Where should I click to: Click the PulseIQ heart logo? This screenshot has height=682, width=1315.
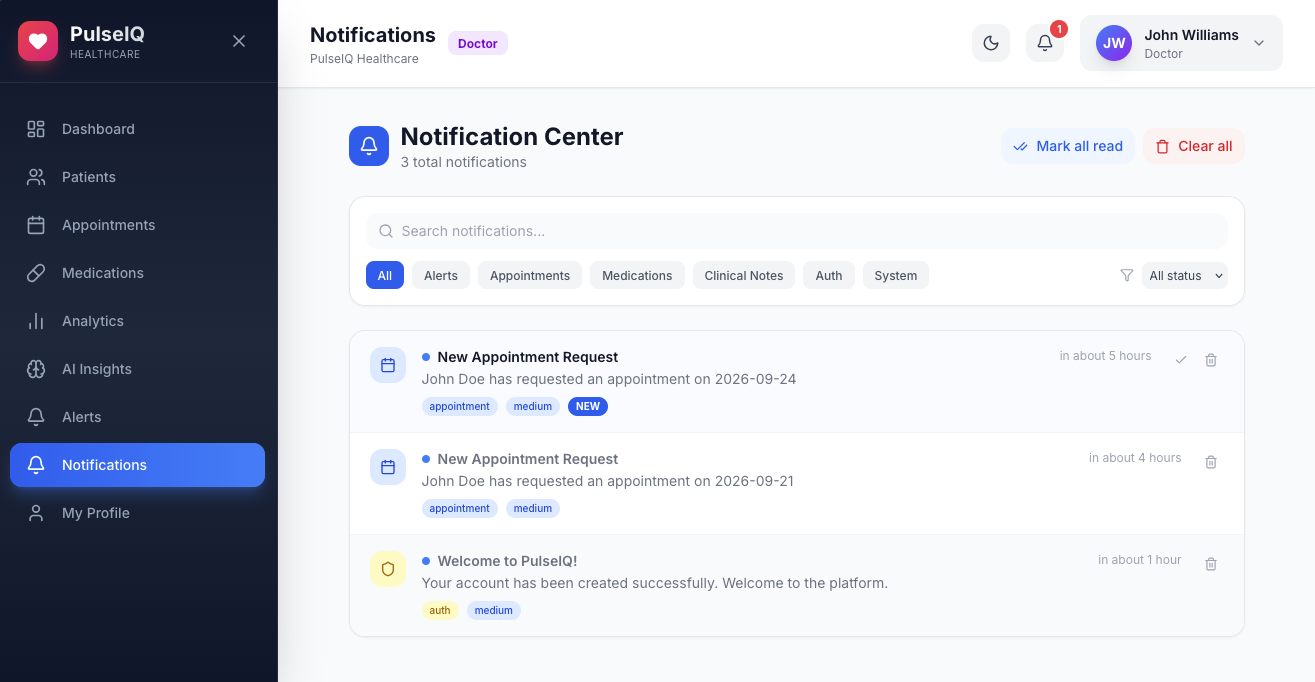[x=38, y=41]
